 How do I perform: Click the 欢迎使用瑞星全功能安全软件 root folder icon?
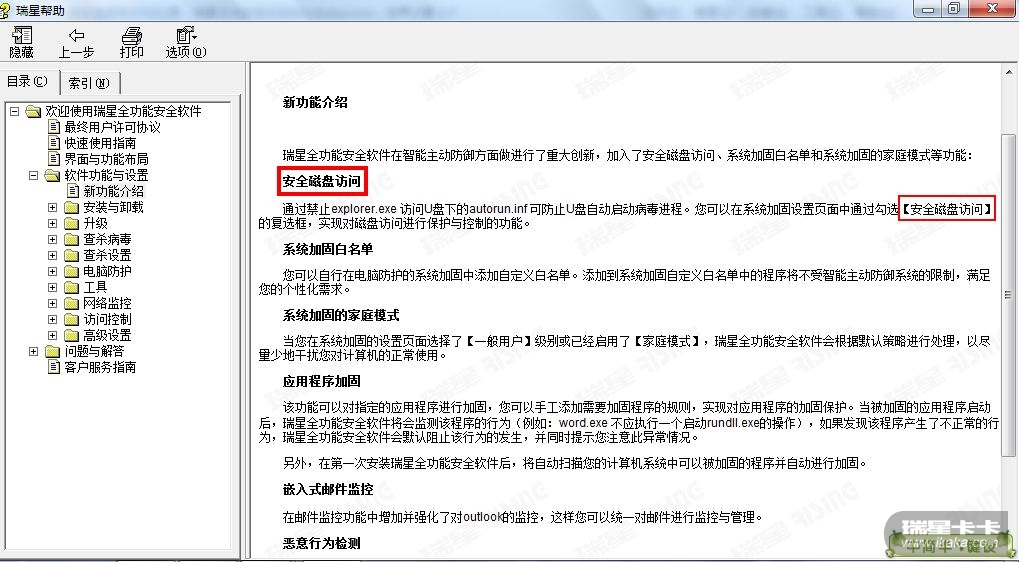point(34,111)
